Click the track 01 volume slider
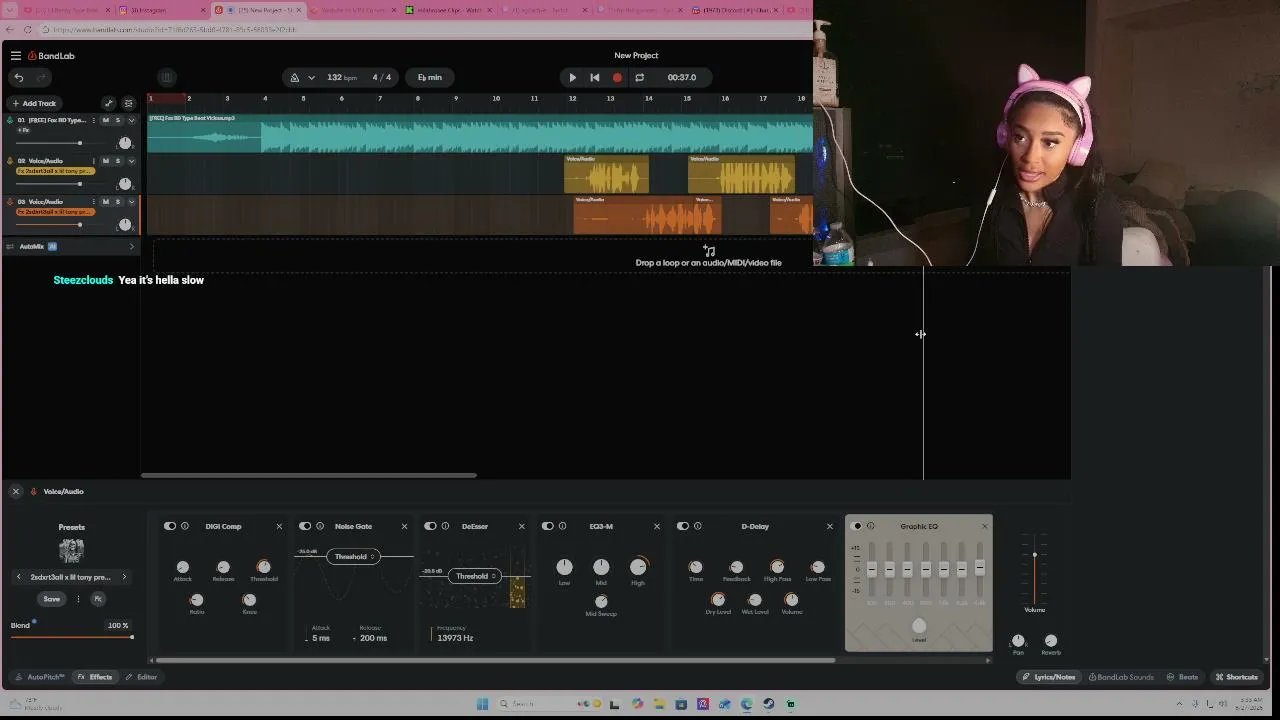Viewport: 1280px width, 720px height. point(48,143)
